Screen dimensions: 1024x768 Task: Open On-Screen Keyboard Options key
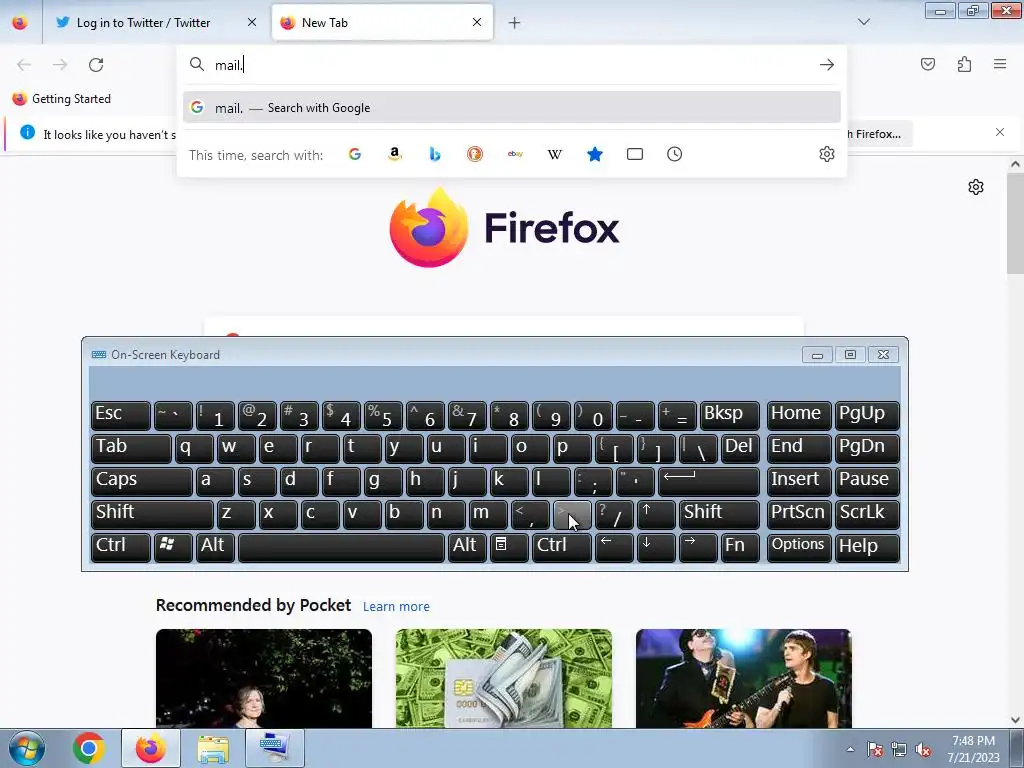click(x=799, y=547)
